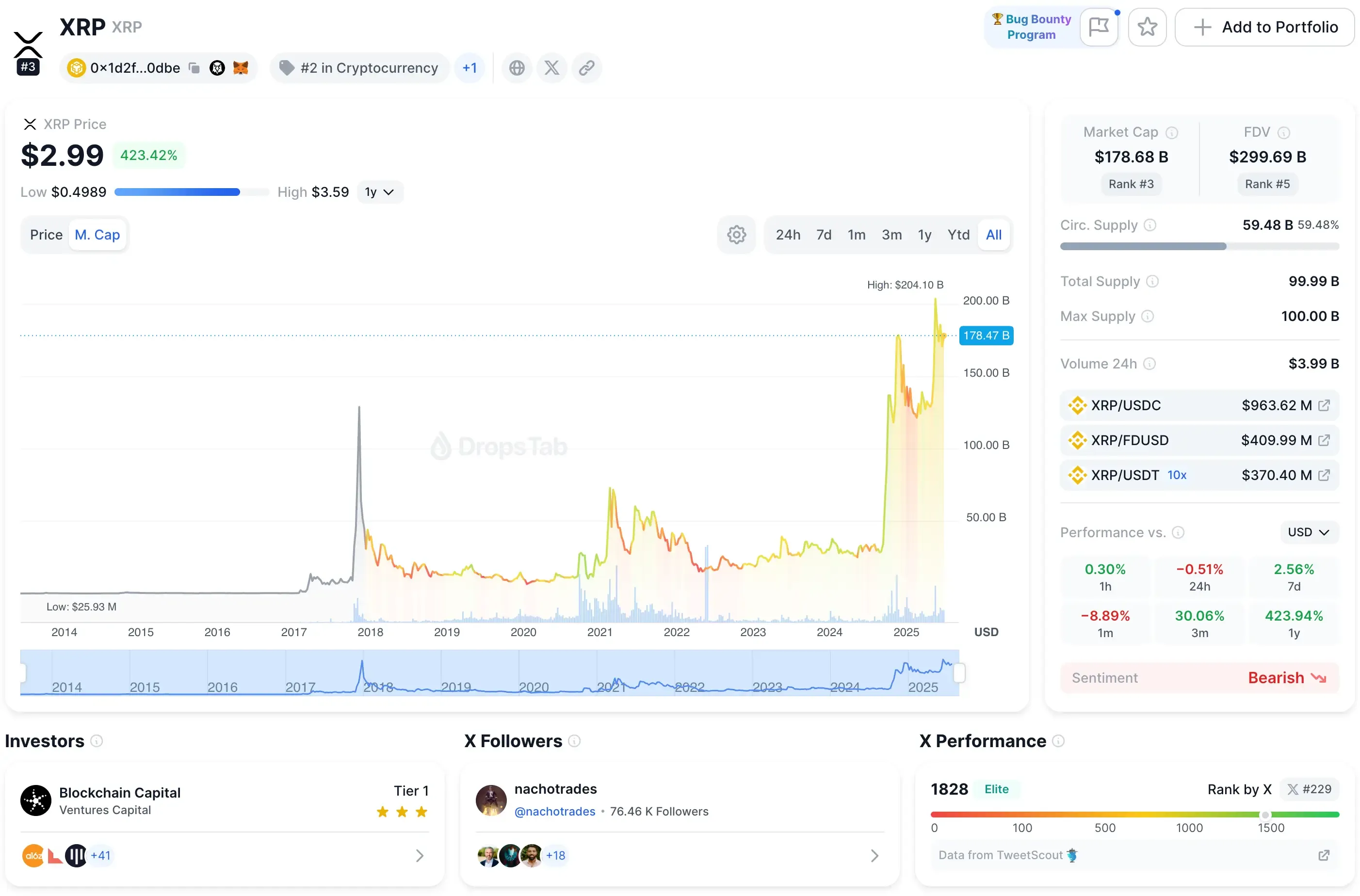Add XRP token to MetaMask via fox icon
The width and height of the screenshot is (1360, 896).
tap(241, 67)
